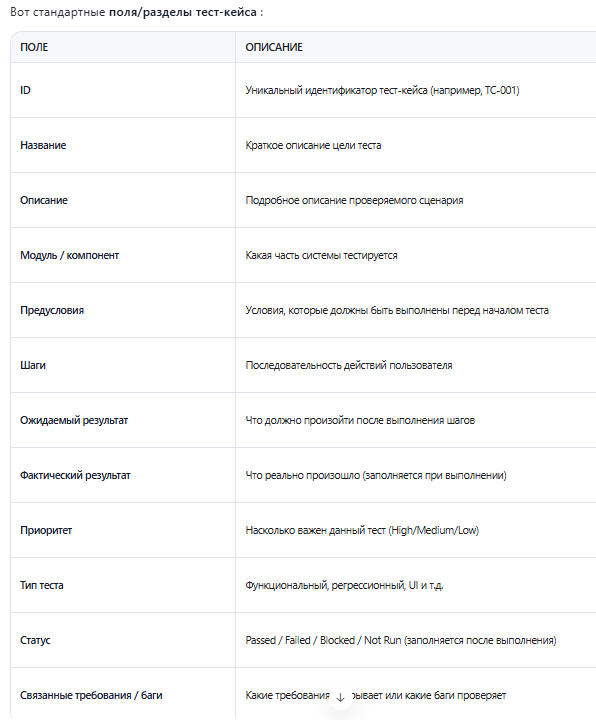Click the Краткое описание цели теста text
Screen dimensions: 596x720
tap(313, 145)
